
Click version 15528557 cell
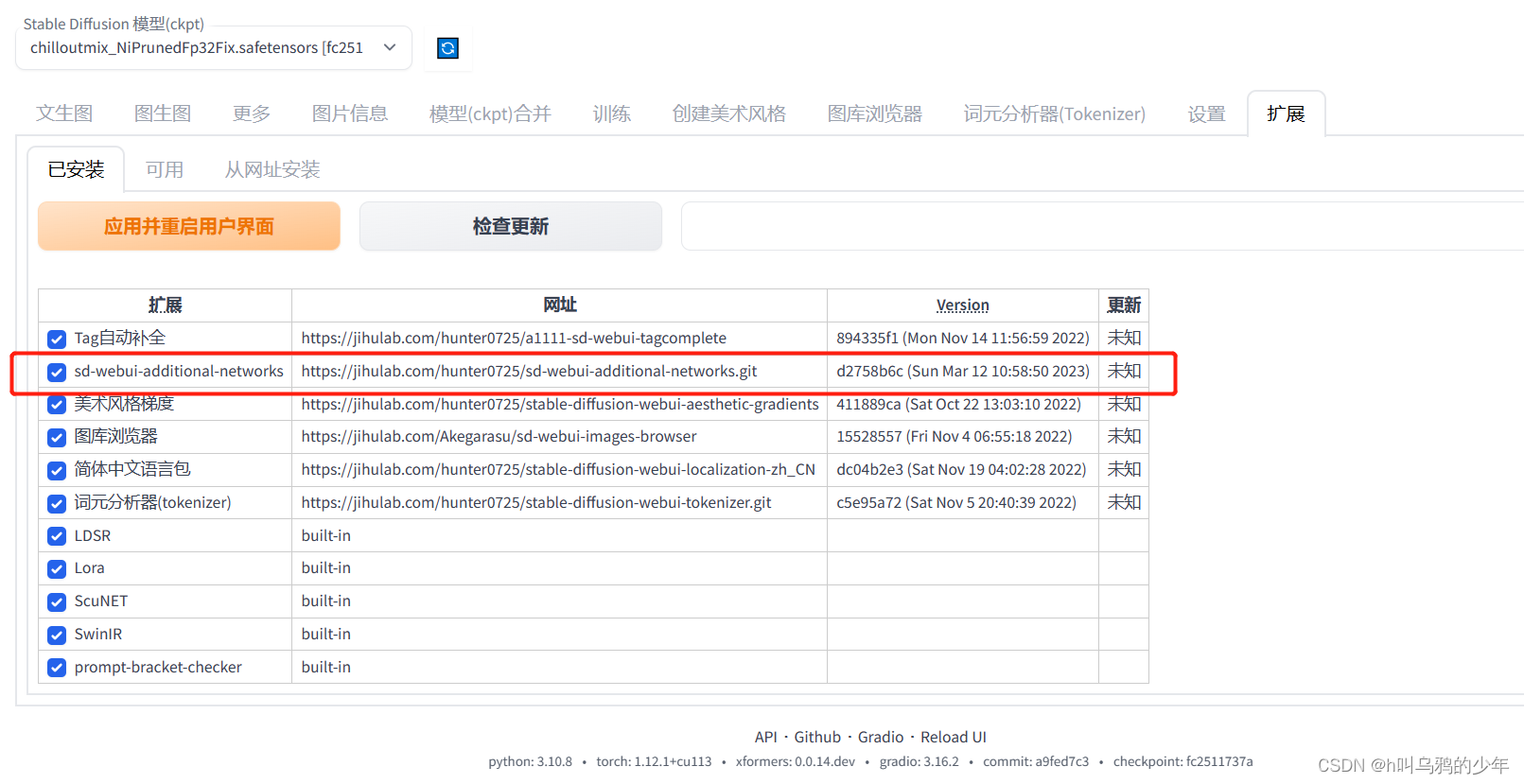pyautogui.click(x=963, y=437)
